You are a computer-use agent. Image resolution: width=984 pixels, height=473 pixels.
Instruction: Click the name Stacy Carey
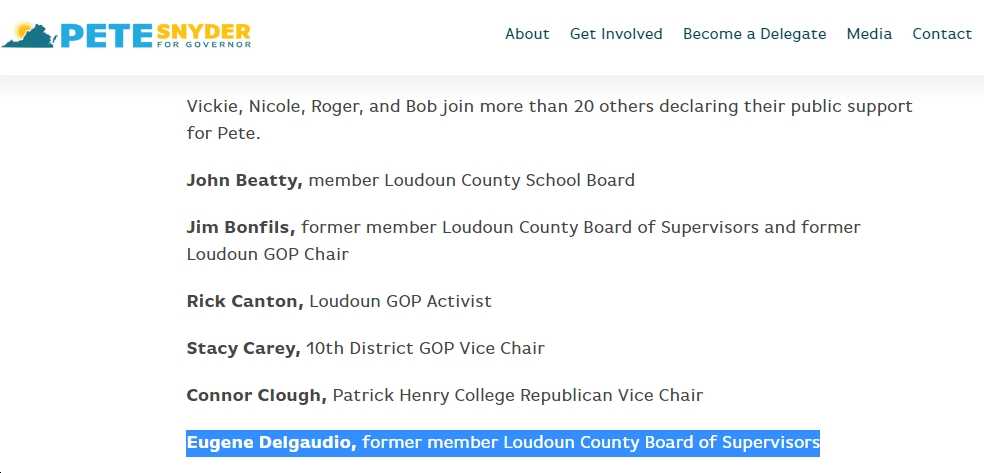tap(243, 348)
